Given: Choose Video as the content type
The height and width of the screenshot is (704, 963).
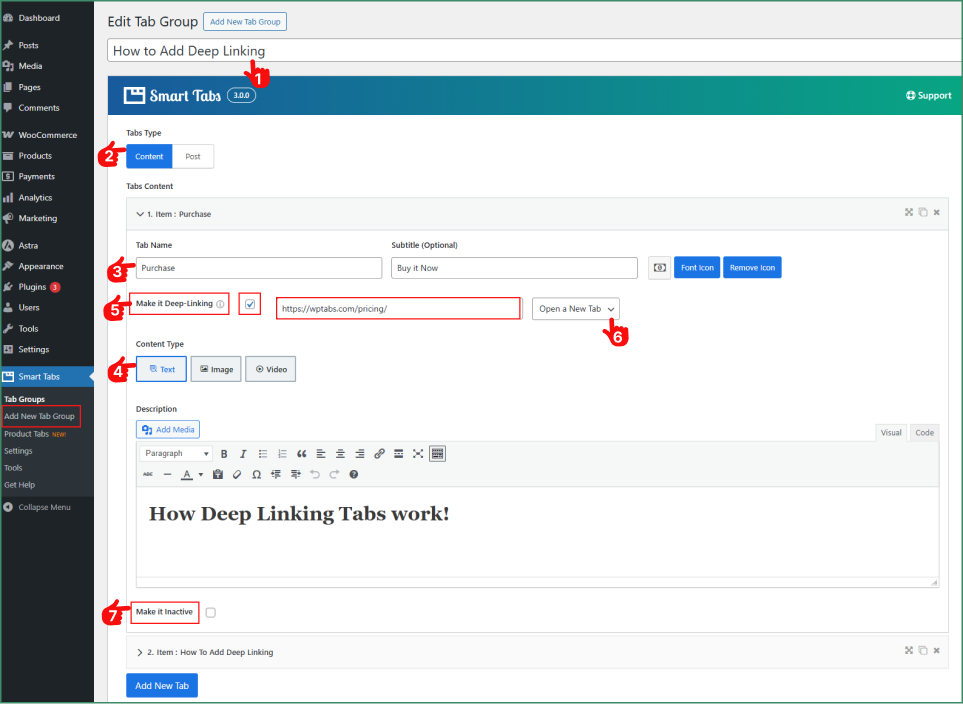Looking at the screenshot, I should [271, 369].
